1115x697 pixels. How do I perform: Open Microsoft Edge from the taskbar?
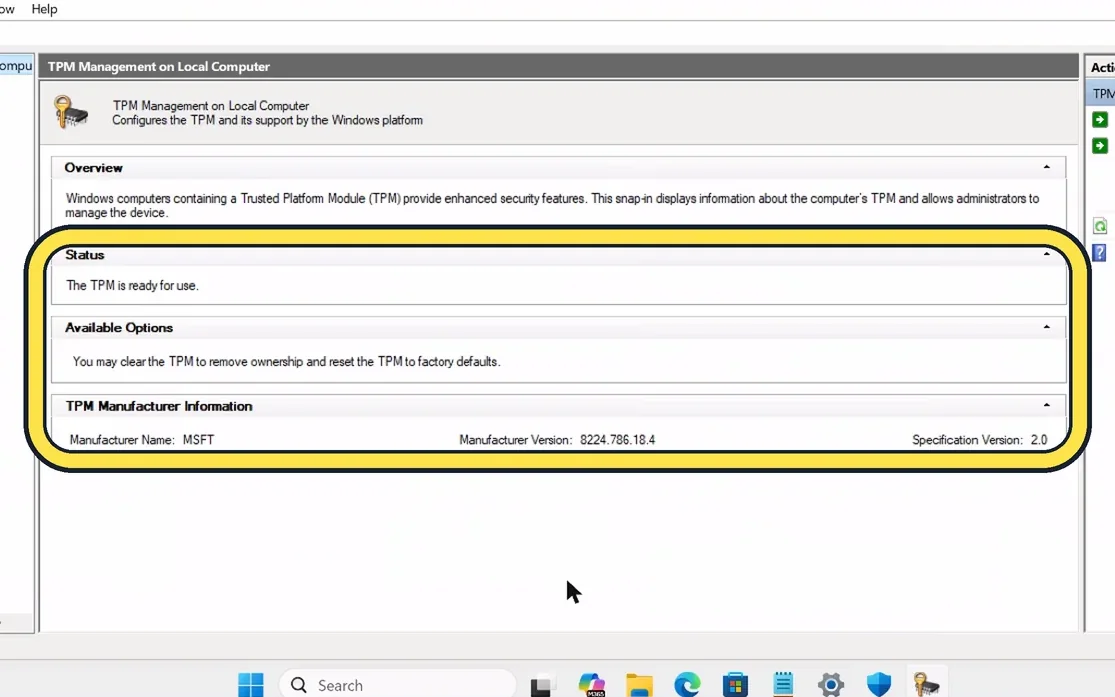click(687, 685)
